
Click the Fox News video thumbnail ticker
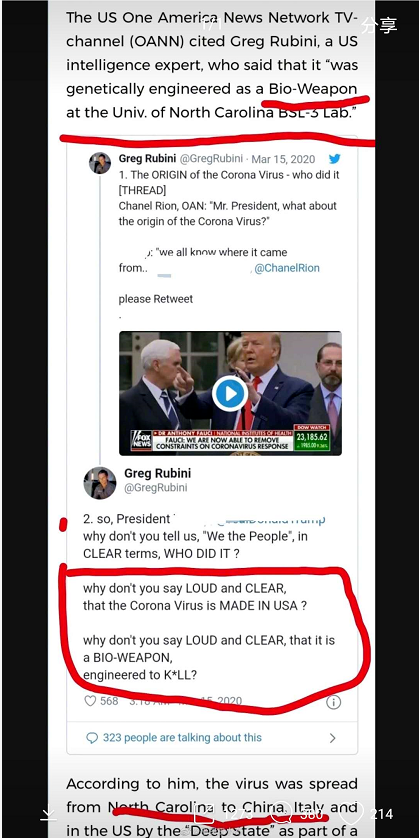[230, 440]
